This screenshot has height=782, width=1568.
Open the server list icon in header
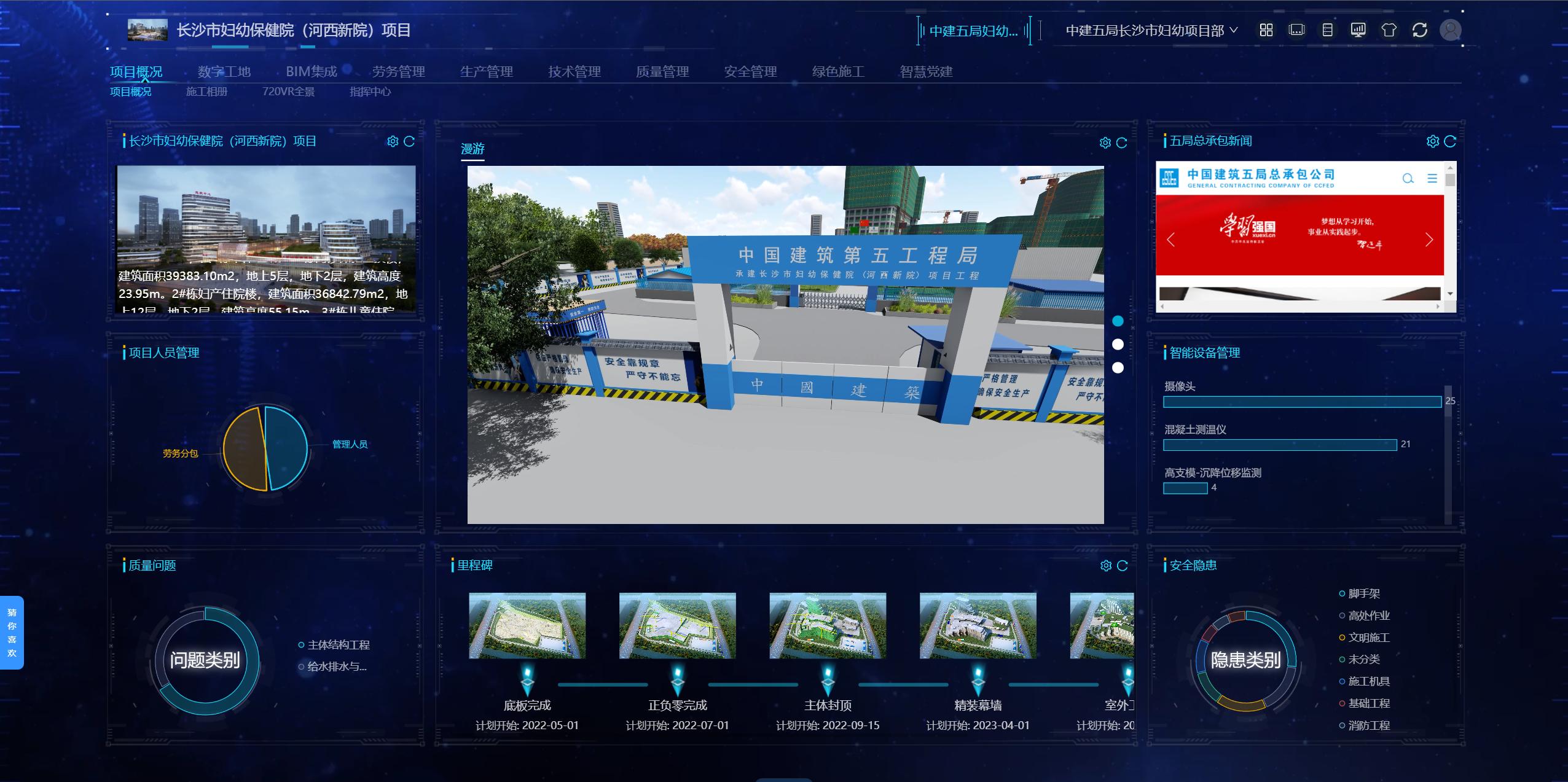(x=1327, y=30)
